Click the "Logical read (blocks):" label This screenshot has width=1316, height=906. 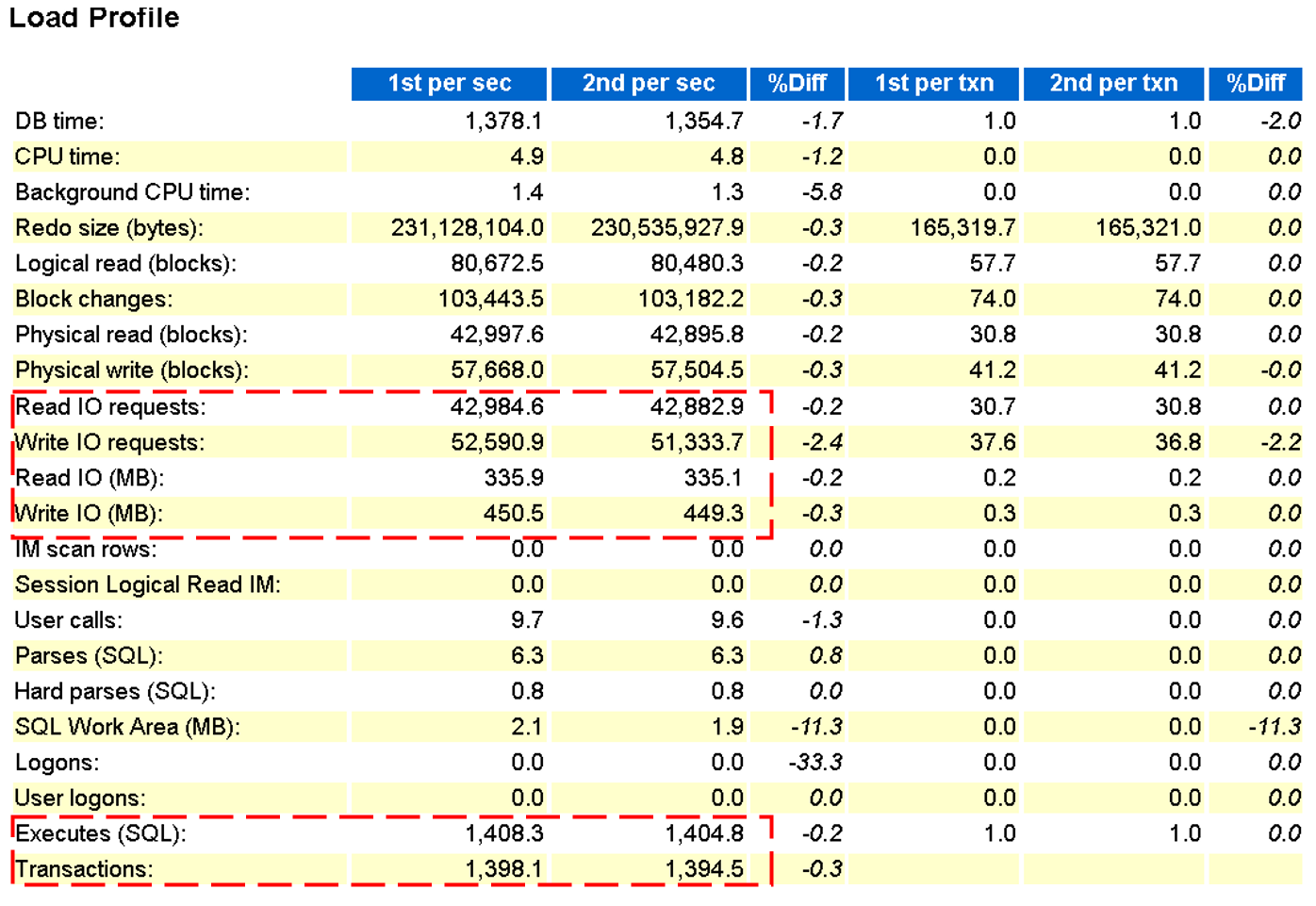[x=125, y=264]
